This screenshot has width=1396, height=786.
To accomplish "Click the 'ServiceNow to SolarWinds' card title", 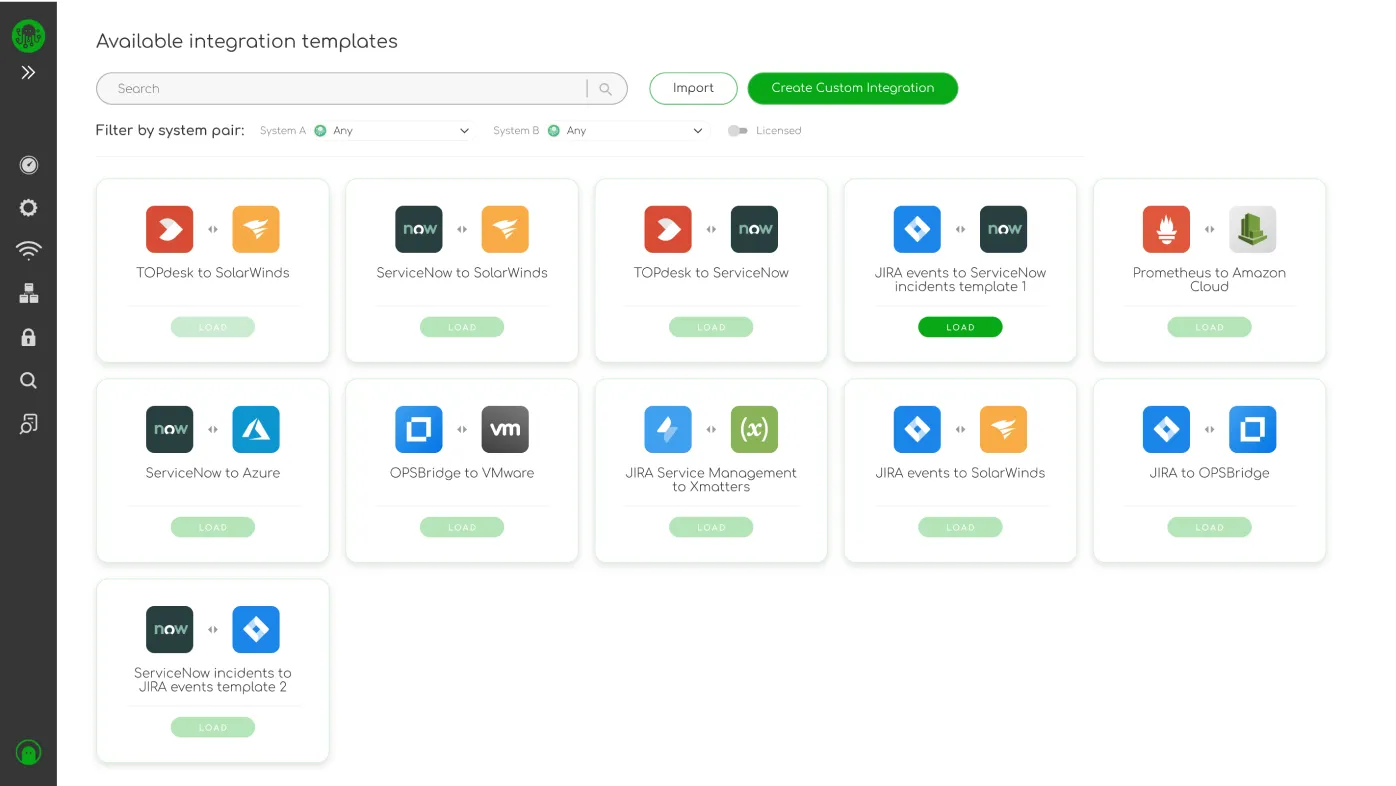I will click(462, 273).
